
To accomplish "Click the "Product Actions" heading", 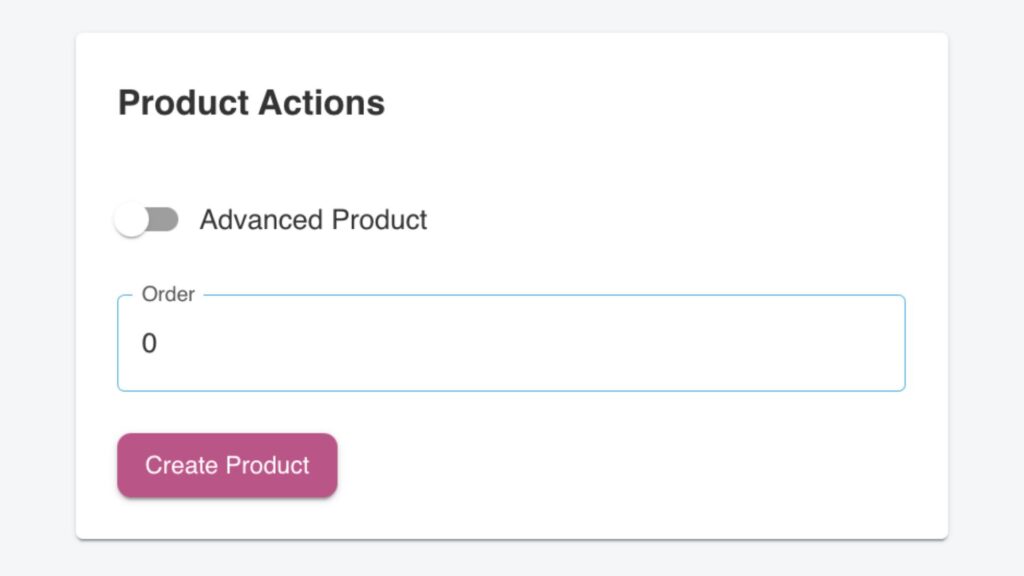I will [251, 103].
